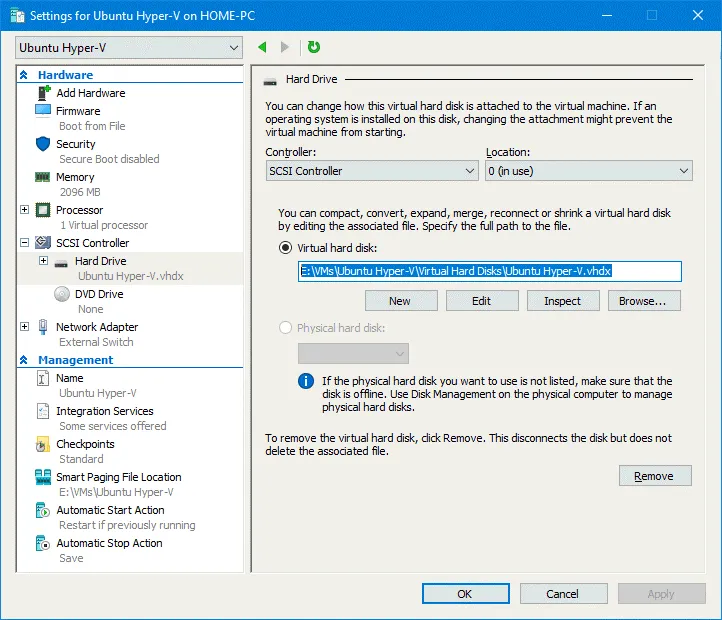This screenshot has height=620, width=722.
Task: Click the Browse... button
Action: pos(649,300)
